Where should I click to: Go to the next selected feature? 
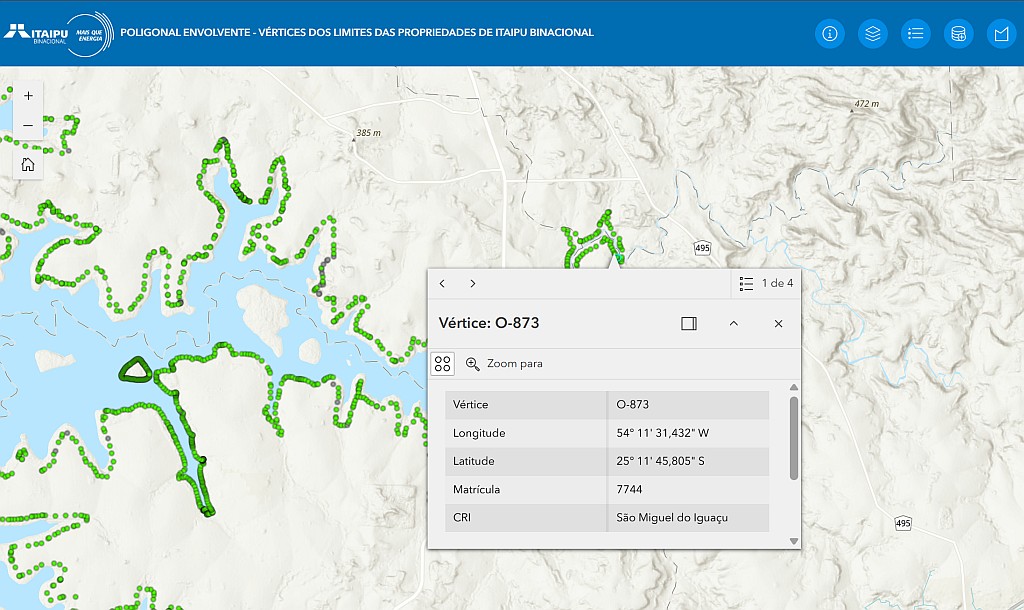pos(473,283)
